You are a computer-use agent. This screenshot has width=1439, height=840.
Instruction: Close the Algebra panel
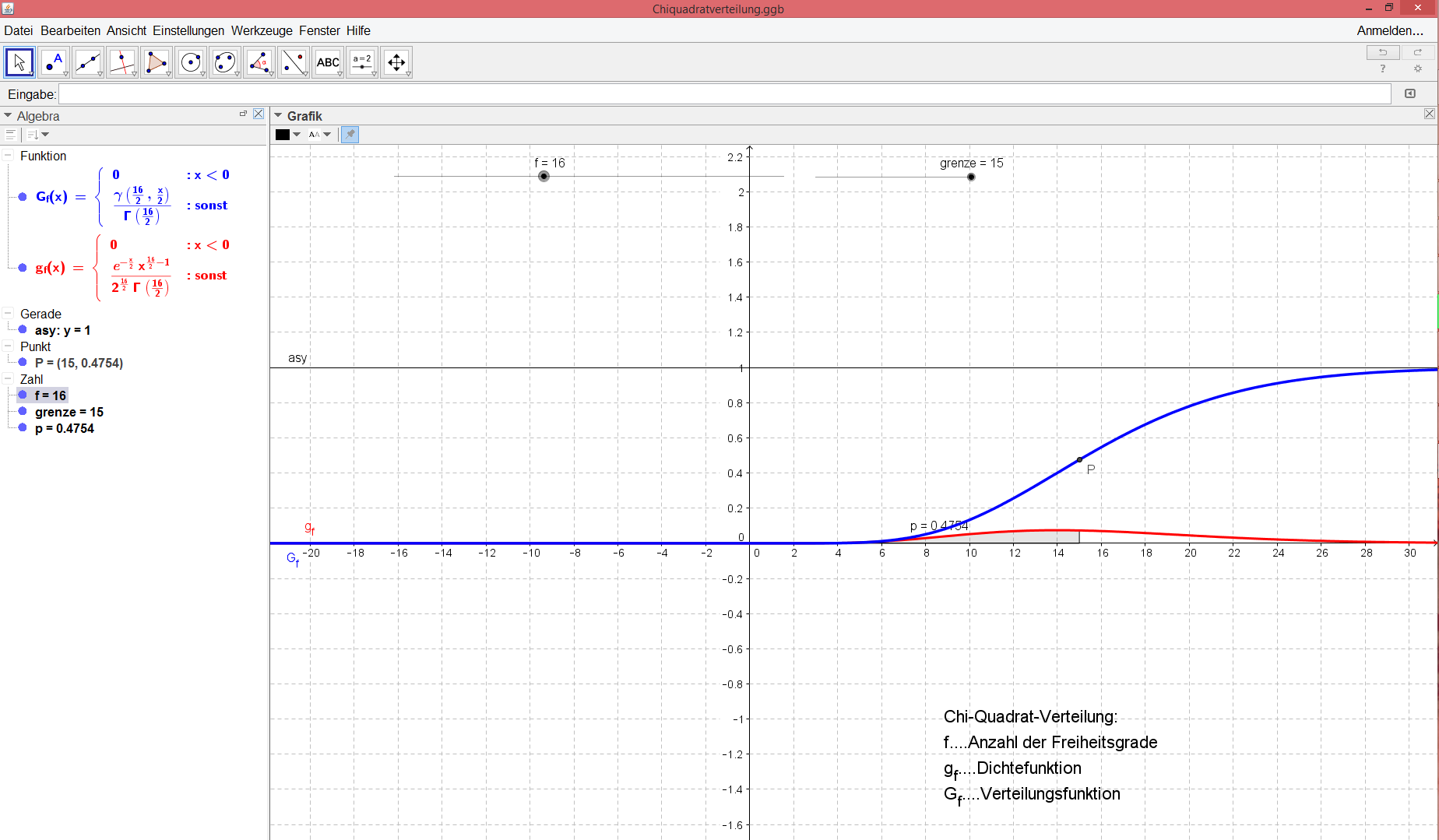click(259, 114)
